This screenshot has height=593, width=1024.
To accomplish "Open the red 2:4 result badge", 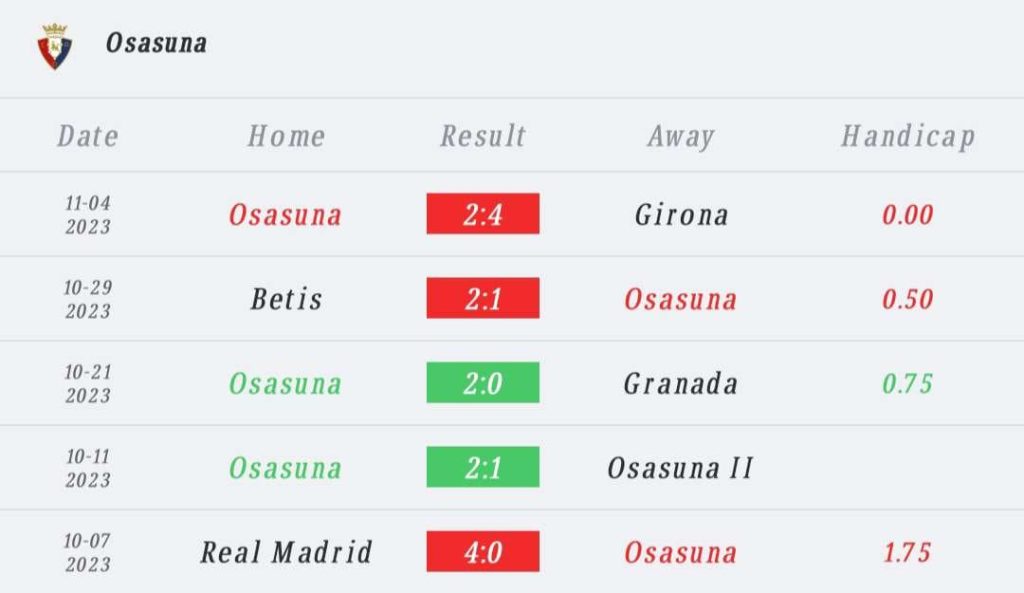I will point(483,214).
